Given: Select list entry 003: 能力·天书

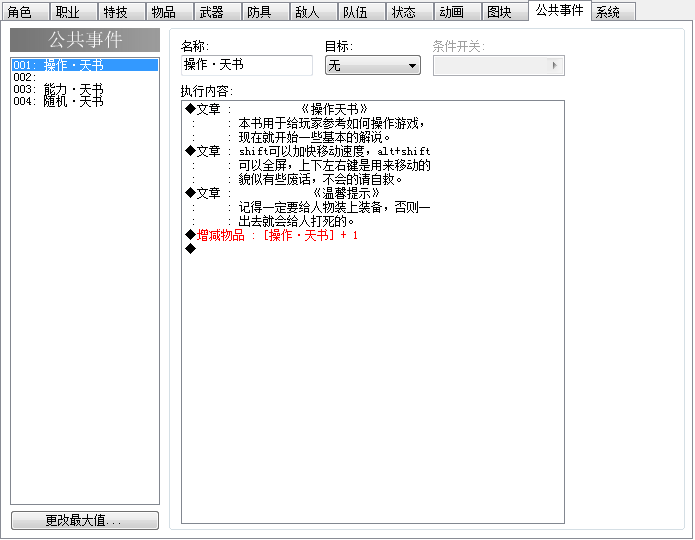Looking at the screenshot, I should coord(85,89).
